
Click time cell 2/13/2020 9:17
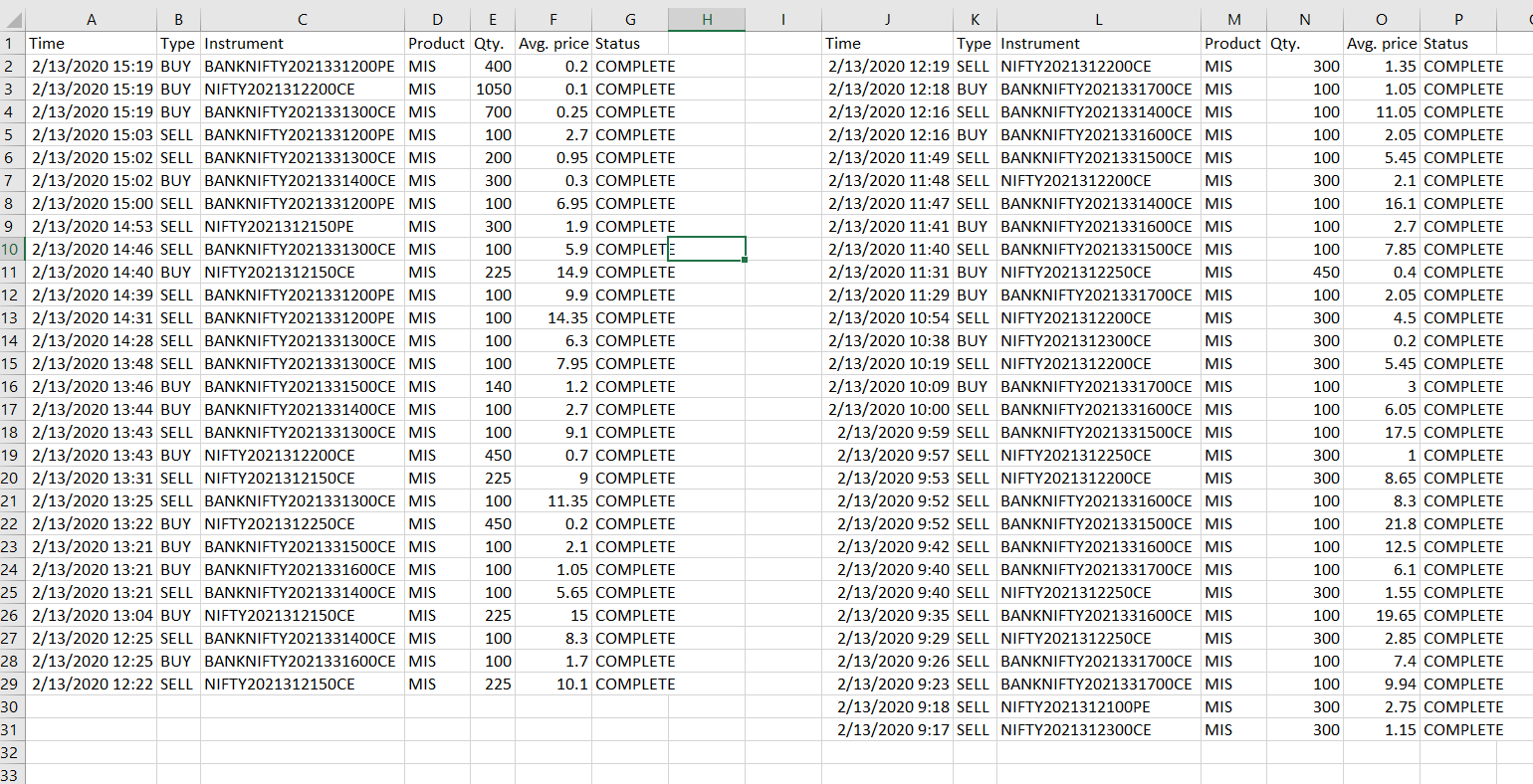click(x=888, y=729)
